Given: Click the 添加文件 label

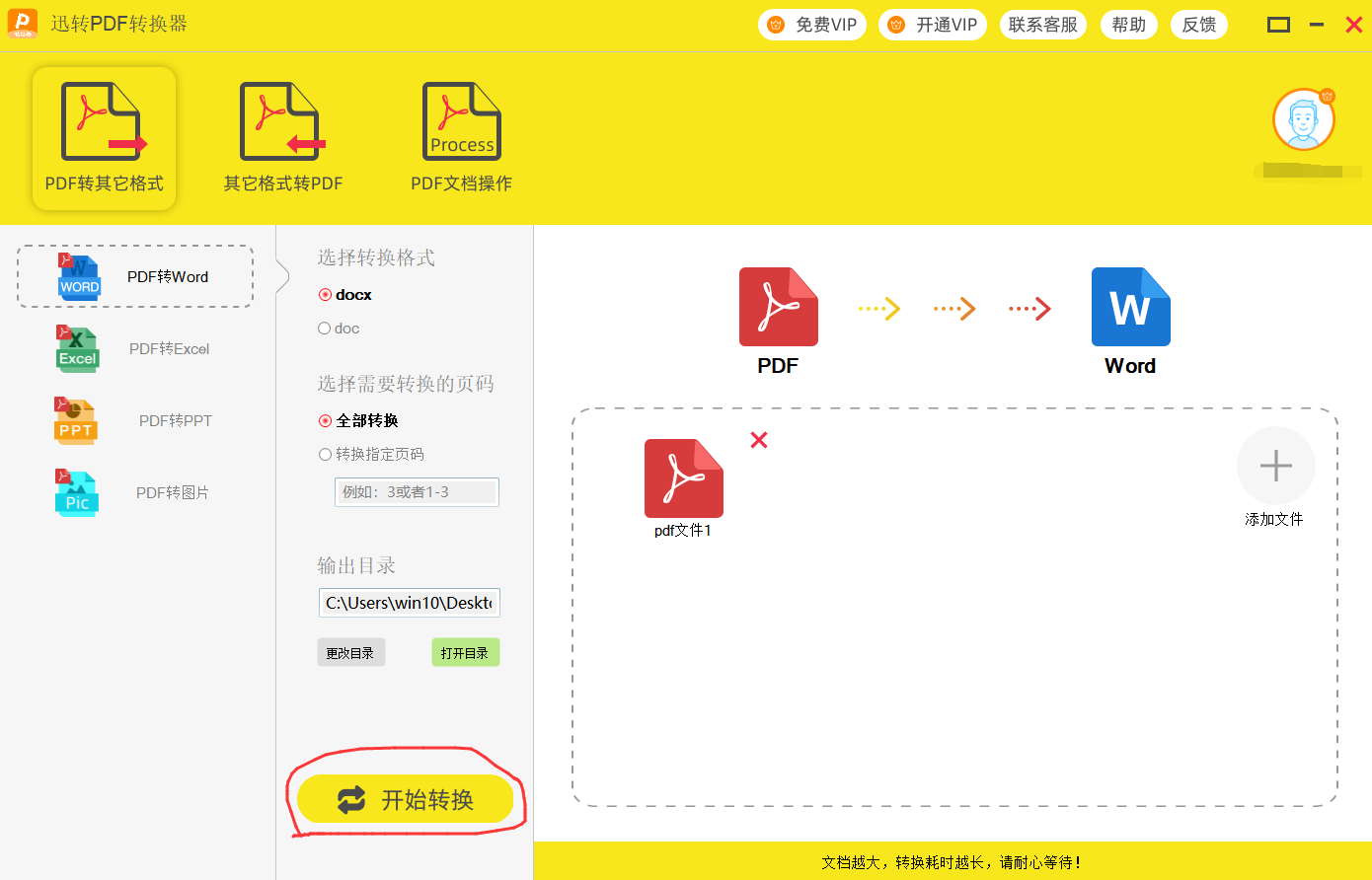Looking at the screenshot, I should click(1274, 519).
